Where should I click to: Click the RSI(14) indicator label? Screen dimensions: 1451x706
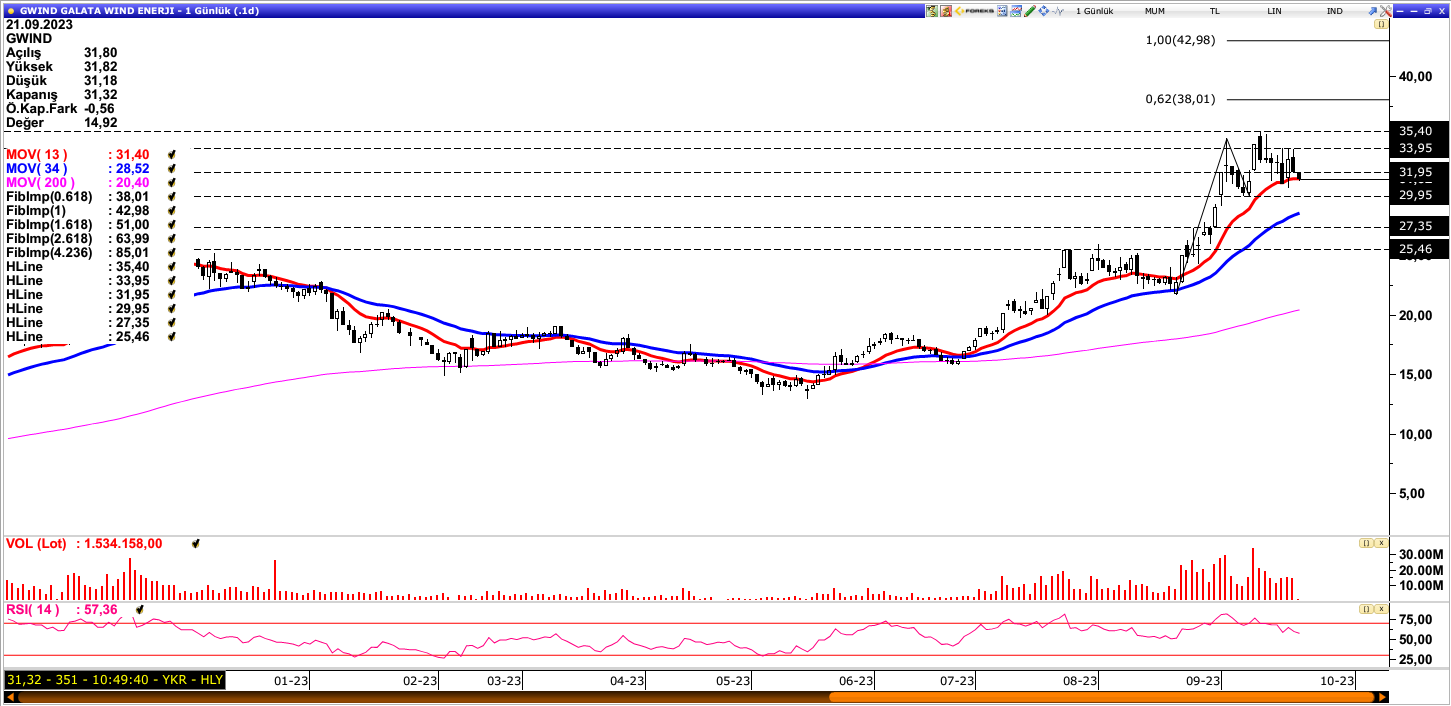[x=32, y=609]
